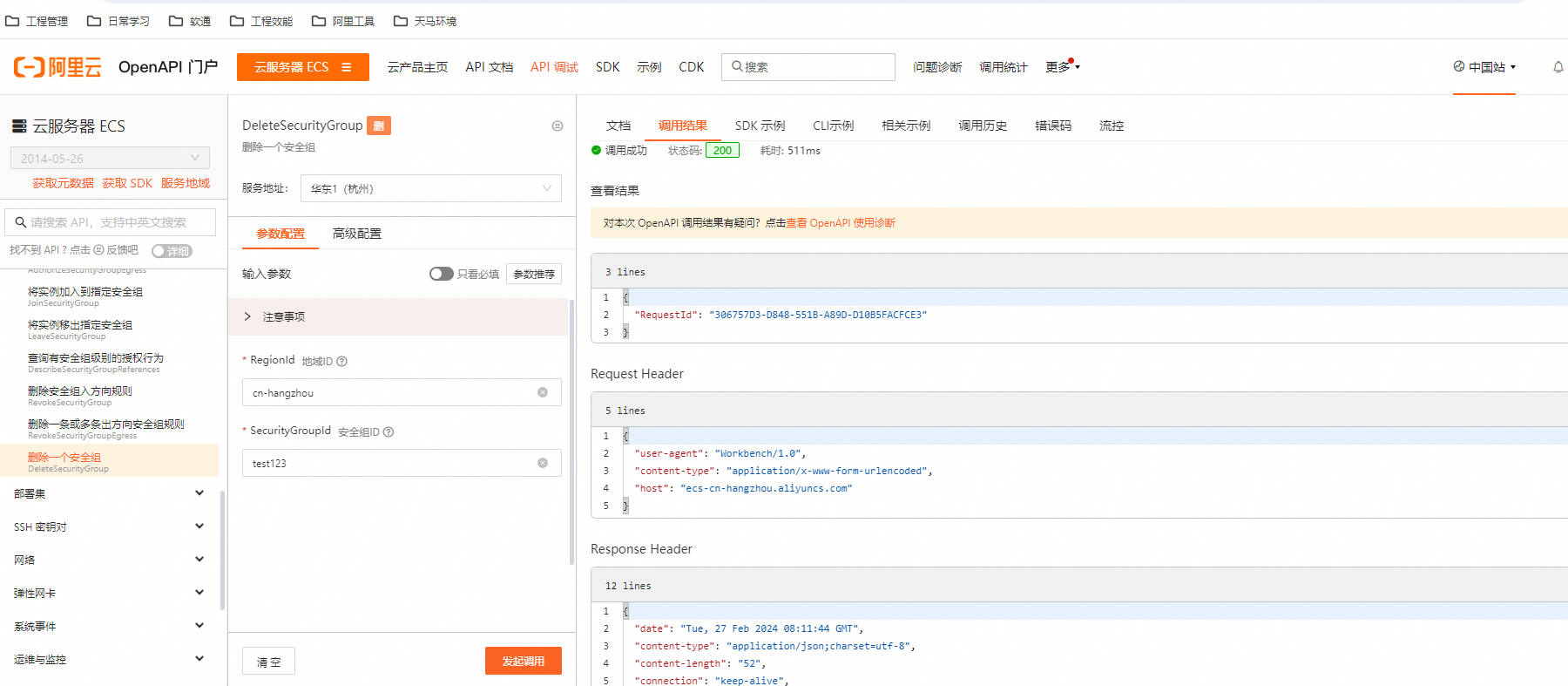This screenshot has height=686, width=1568.
Task: Expand the 弹性网卡 category
Action: 110,593
